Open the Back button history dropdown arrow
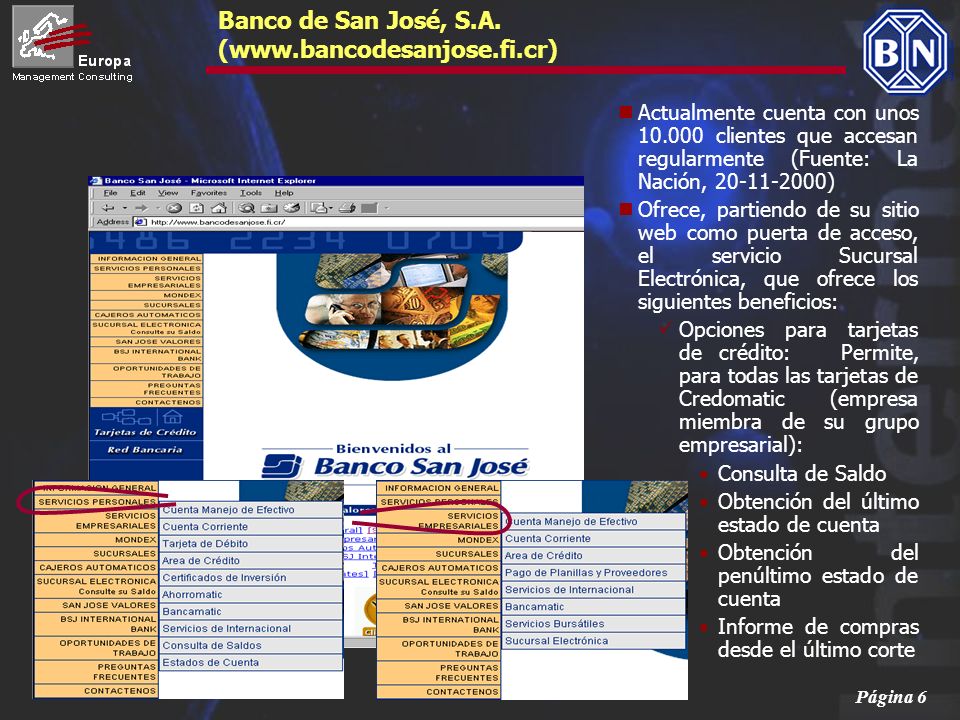The height and width of the screenshot is (720, 960). 124,208
